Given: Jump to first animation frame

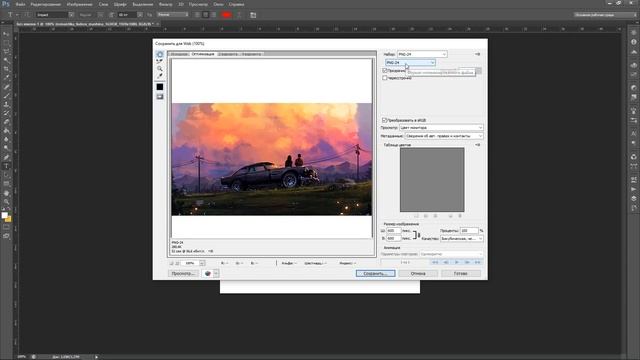Looking at the screenshot, I should click(435, 262).
